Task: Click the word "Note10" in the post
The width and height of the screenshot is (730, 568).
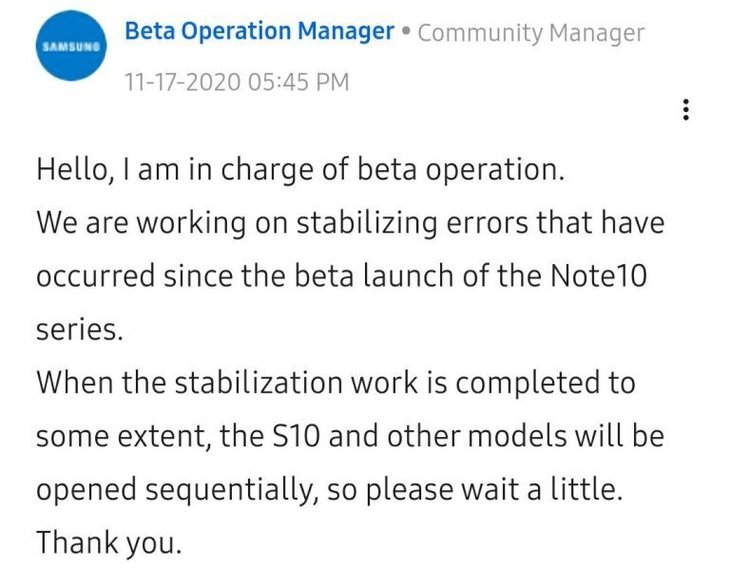Action: (x=598, y=276)
